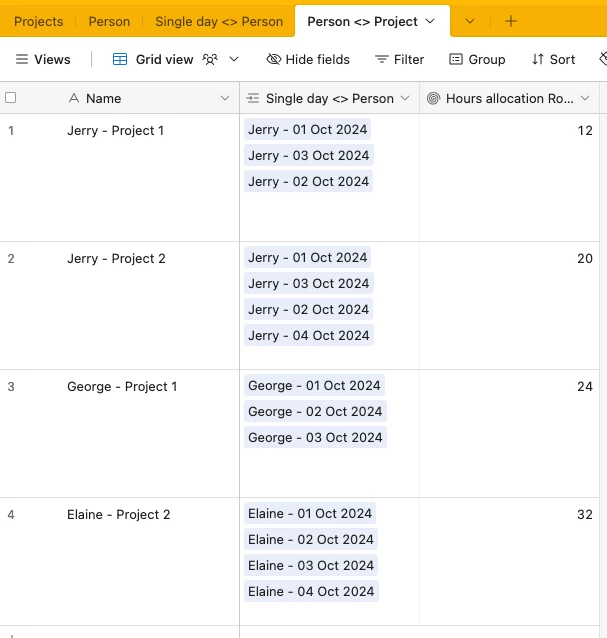
Task: Click the crossed-eye Hide fields icon
Action: click(x=273, y=59)
